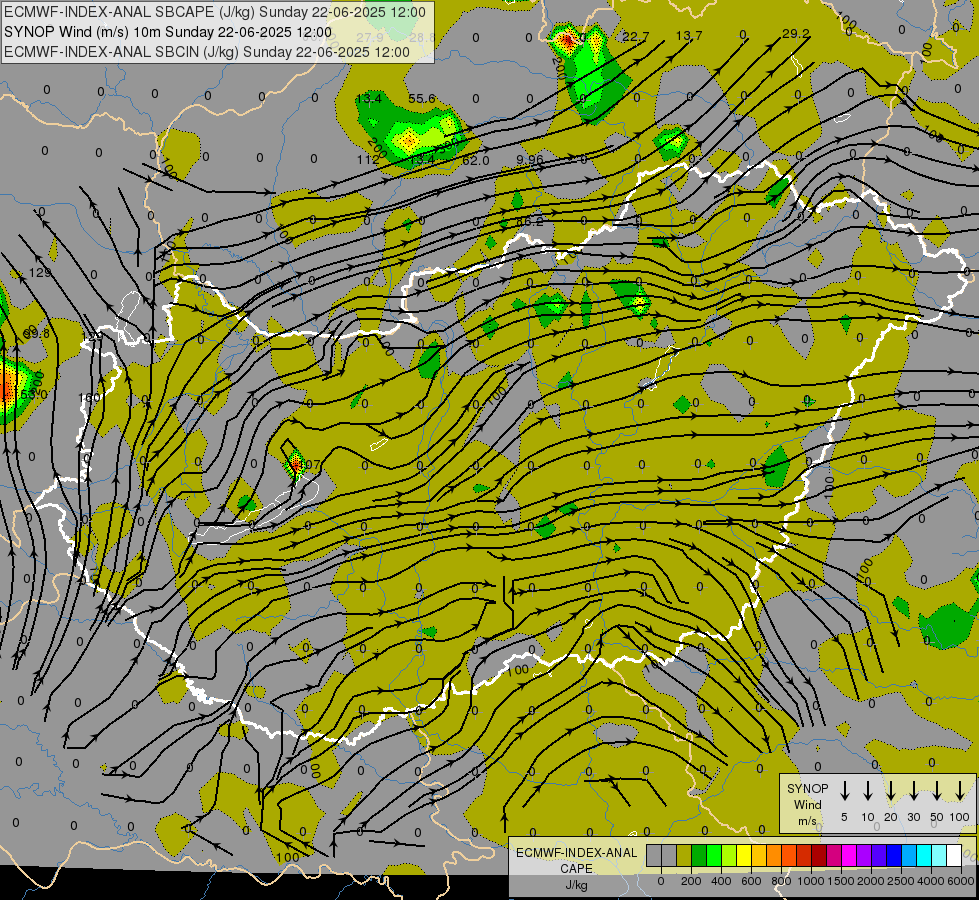
Task: Click the 29.2 value near the top
Action: (796, 34)
